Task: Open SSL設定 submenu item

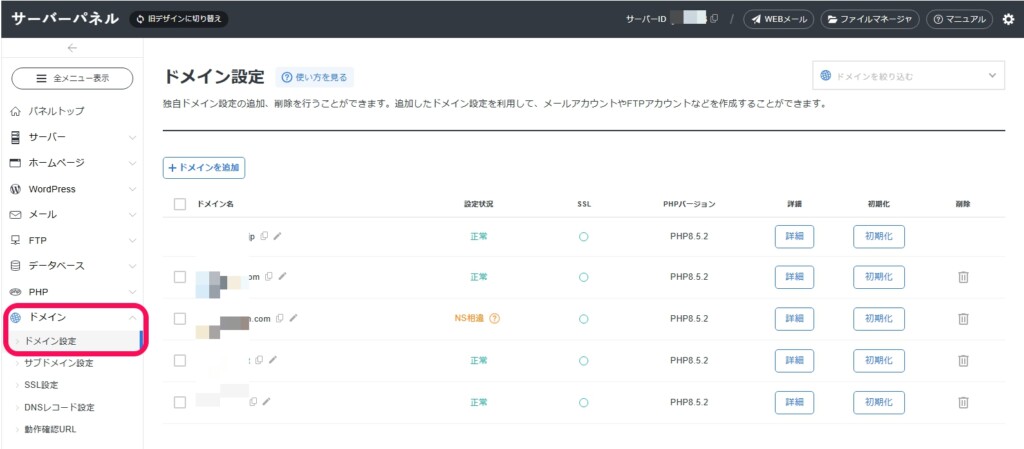Action: click(x=41, y=385)
